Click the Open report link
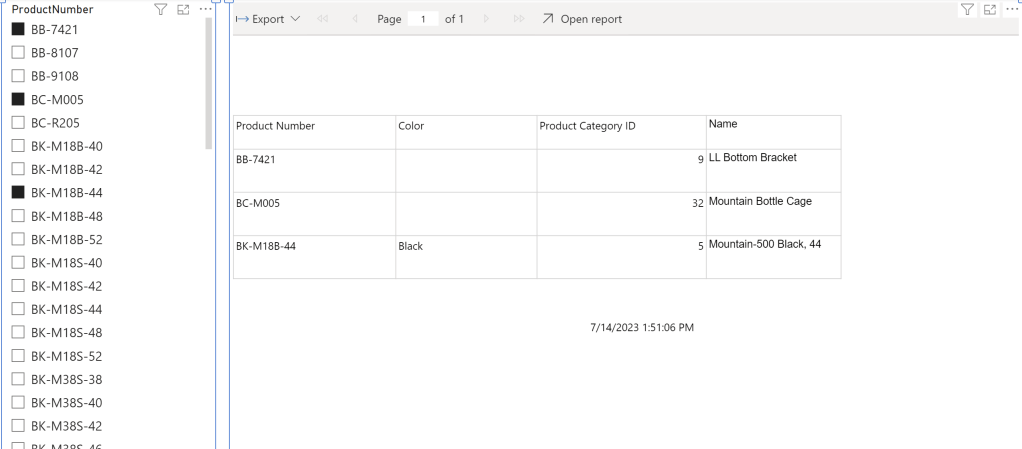 (x=582, y=20)
